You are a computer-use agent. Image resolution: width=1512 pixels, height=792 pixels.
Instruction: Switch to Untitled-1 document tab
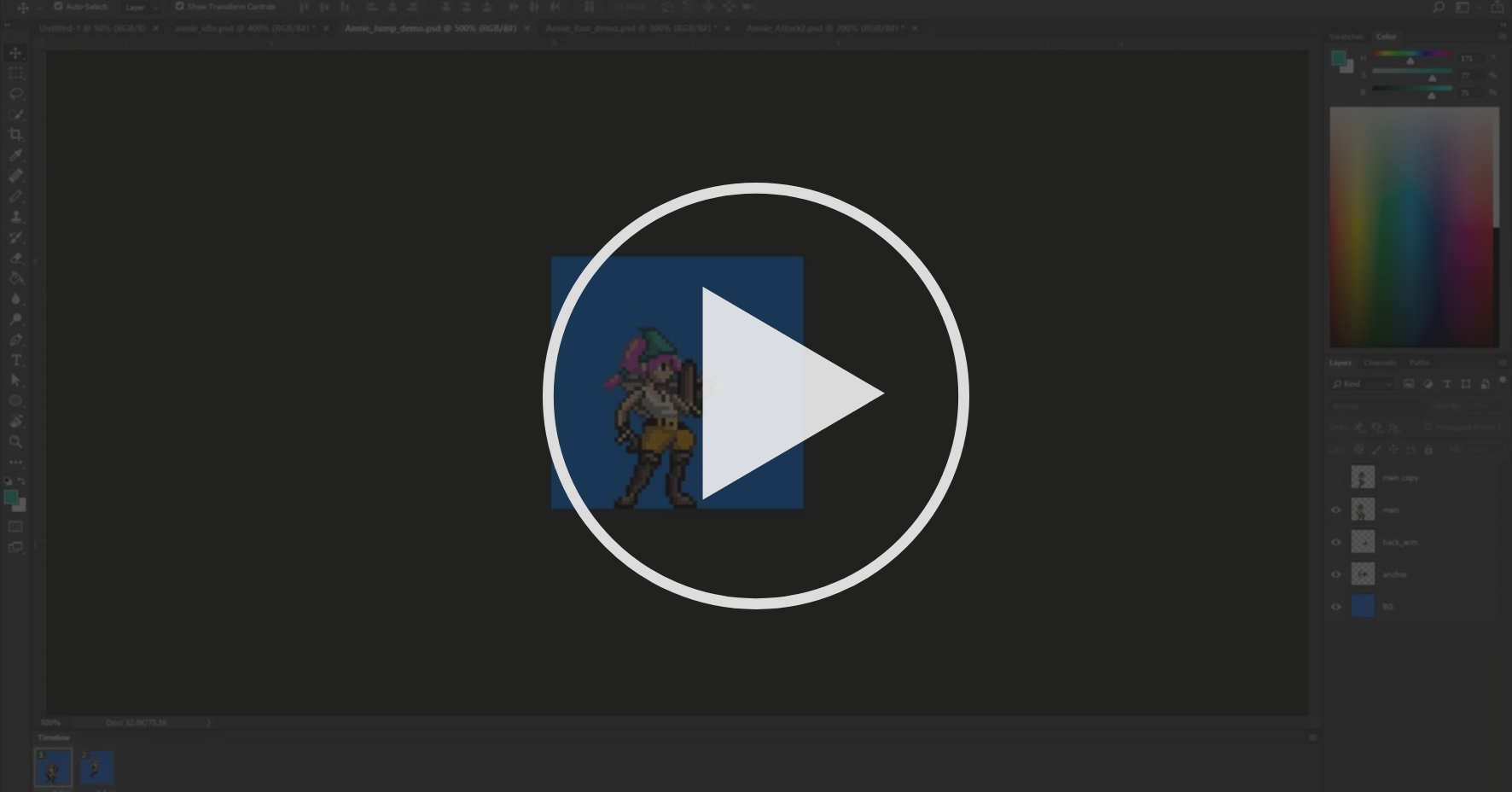click(x=91, y=28)
